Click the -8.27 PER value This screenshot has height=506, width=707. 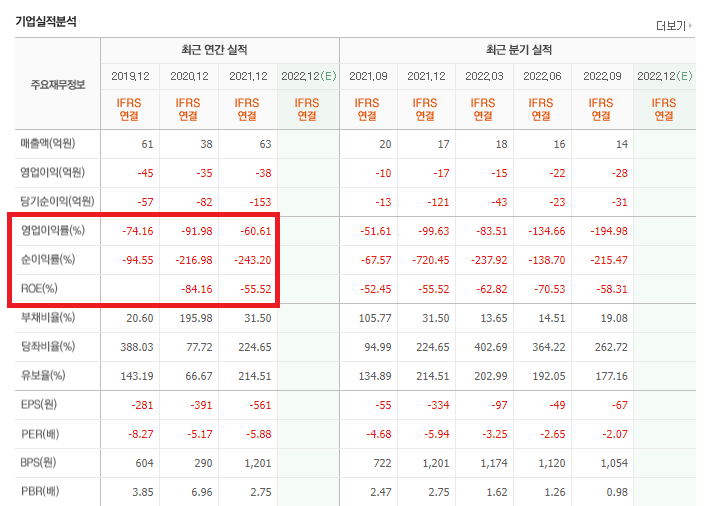point(141,434)
